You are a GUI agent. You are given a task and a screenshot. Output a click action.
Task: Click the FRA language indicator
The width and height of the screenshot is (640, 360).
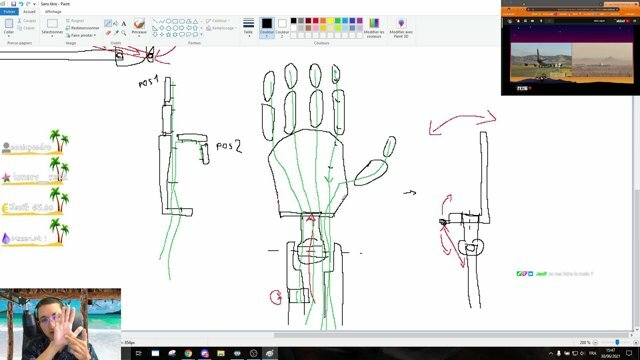click(x=593, y=353)
